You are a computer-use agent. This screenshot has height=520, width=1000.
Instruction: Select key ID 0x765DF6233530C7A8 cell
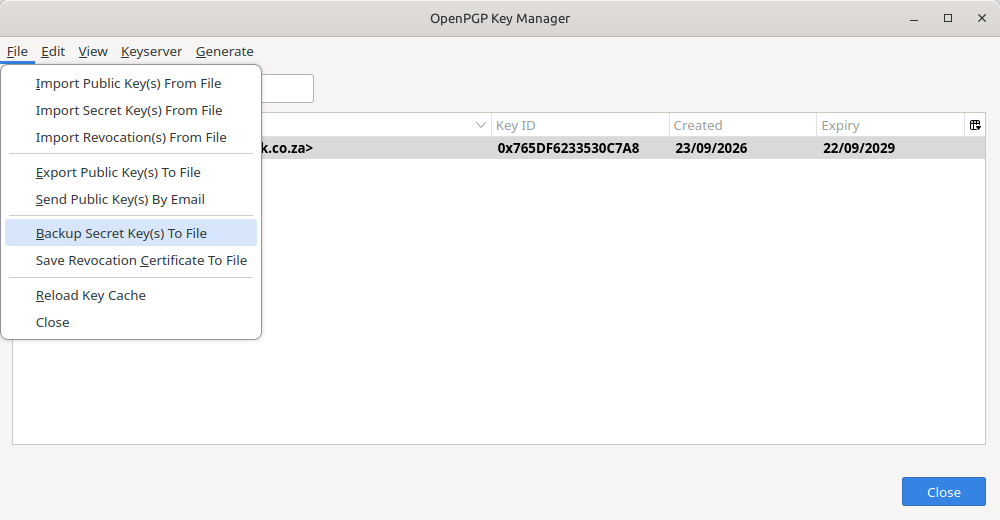tap(568, 148)
